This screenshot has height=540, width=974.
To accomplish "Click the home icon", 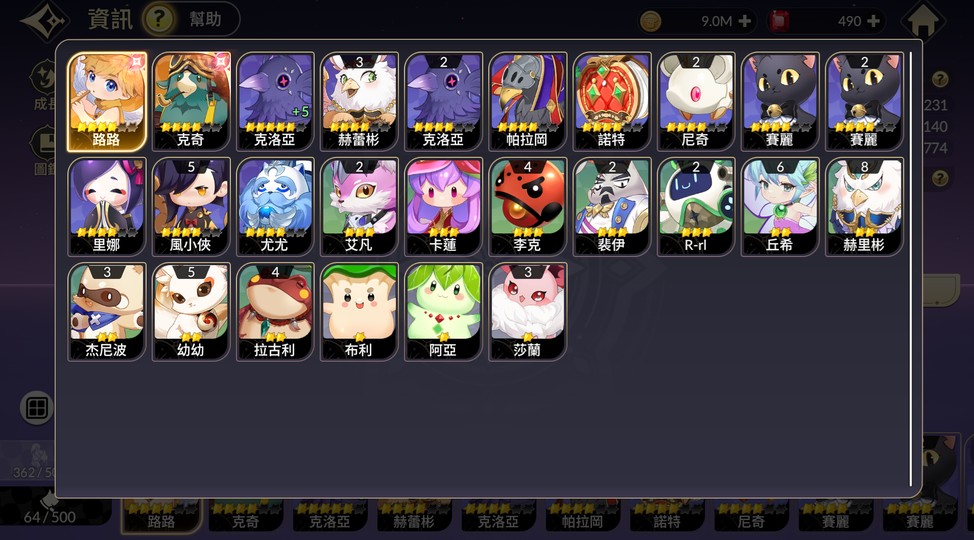I will (923, 20).
